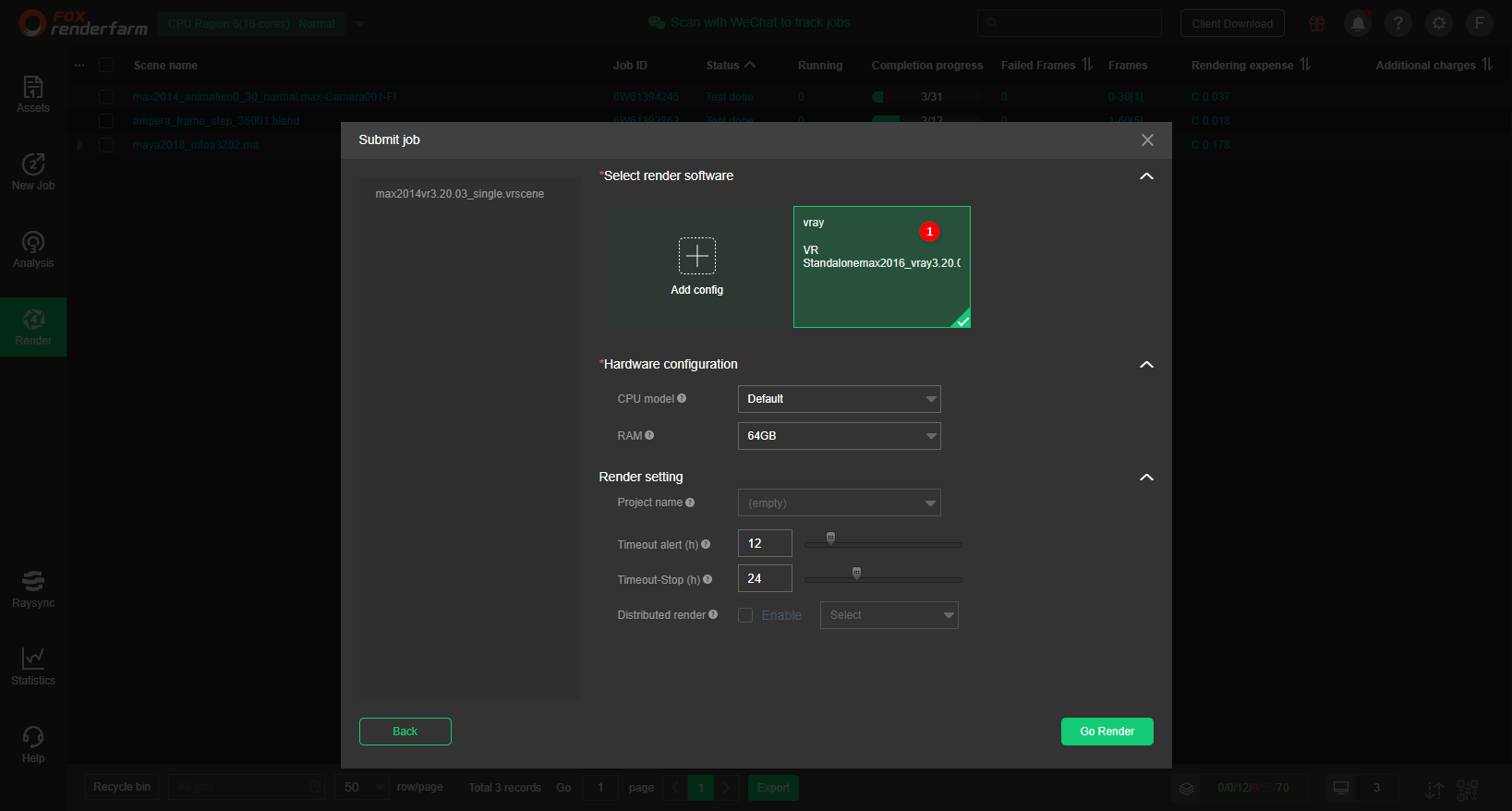Click the QR code icon in status bar
The width and height of the screenshot is (1512, 811).
(1467, 790)
